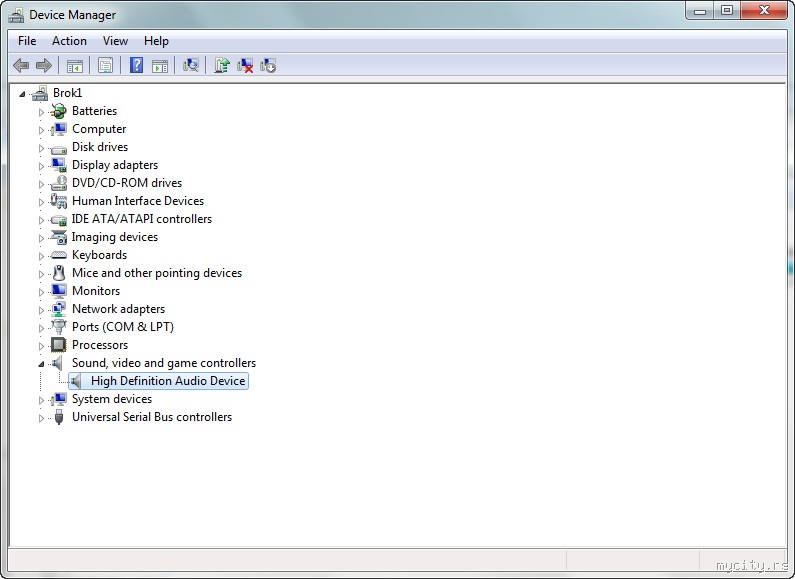Image resolution: width=795 pixels, height=579 pixels.
Task: Click Scan for hardware changes icon
Action: (x=191, y=65)
